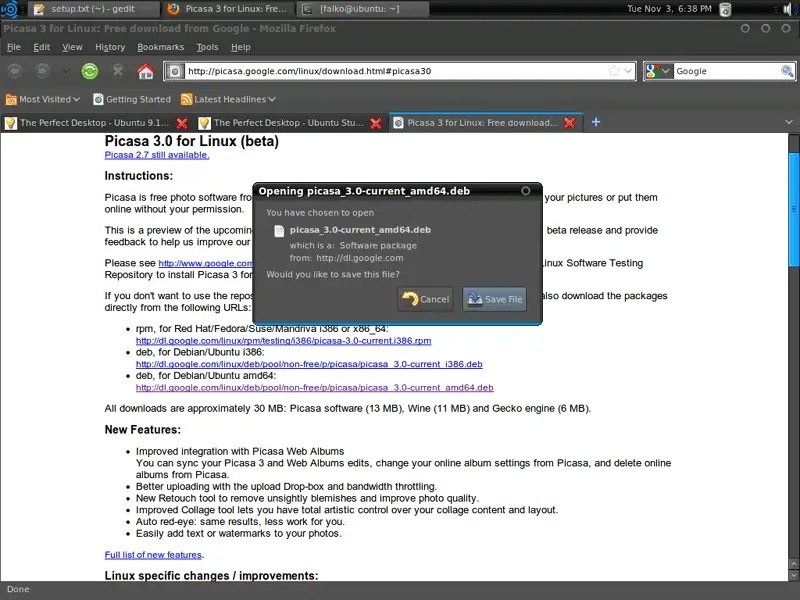Screen dimensions: 800x600
Task: Click the file icon beside picasa_3.0-current_amd64.deb
Action: coord(279,231)
